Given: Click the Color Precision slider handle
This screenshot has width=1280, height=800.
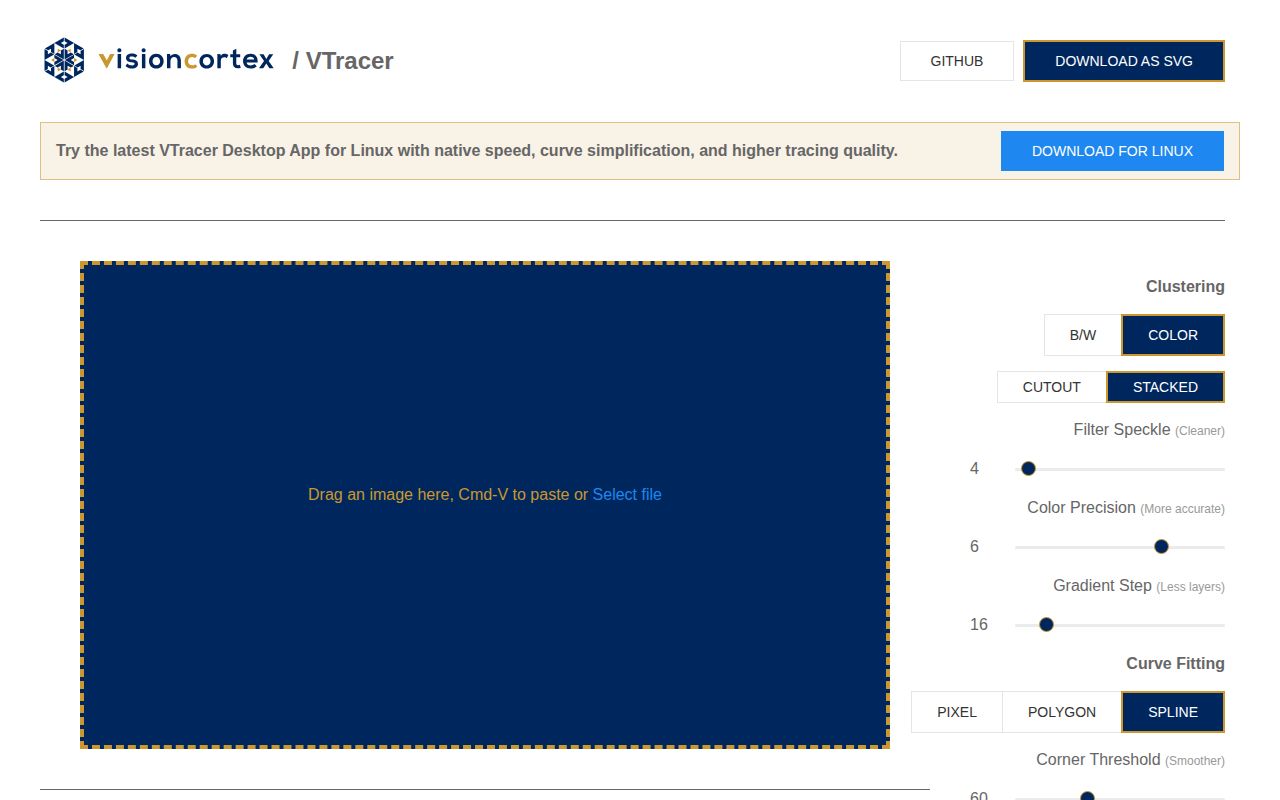Looking at the screenshot, I should (1161, 546).
